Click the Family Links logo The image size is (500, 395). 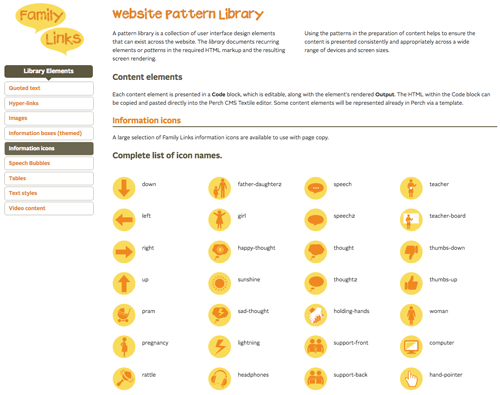[x=50, y=29]
